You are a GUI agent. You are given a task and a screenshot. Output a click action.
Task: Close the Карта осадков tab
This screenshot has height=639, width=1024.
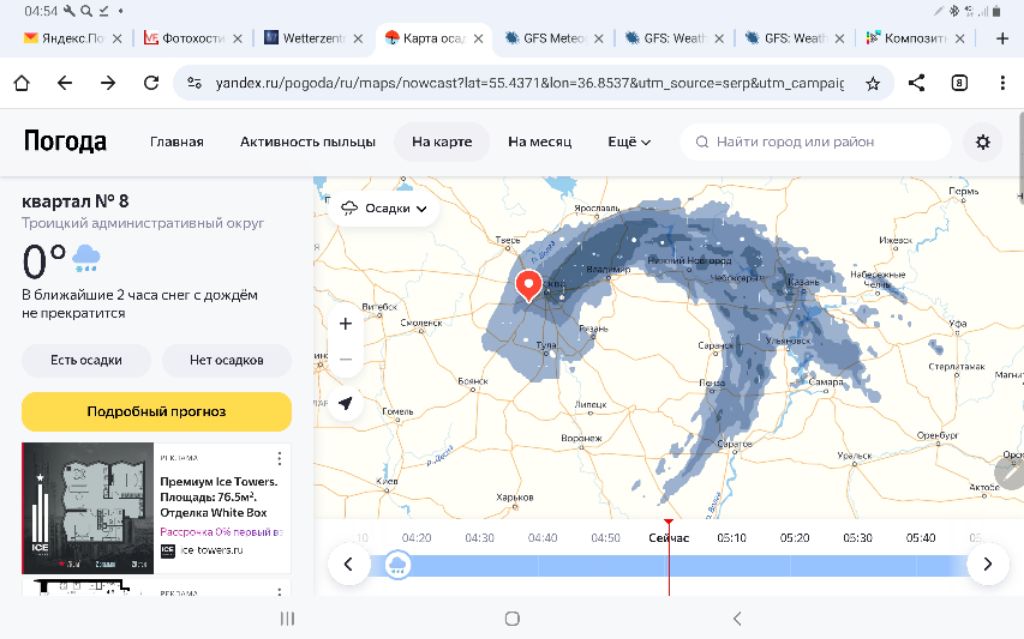pyautogui.click(x=478, y=39)
